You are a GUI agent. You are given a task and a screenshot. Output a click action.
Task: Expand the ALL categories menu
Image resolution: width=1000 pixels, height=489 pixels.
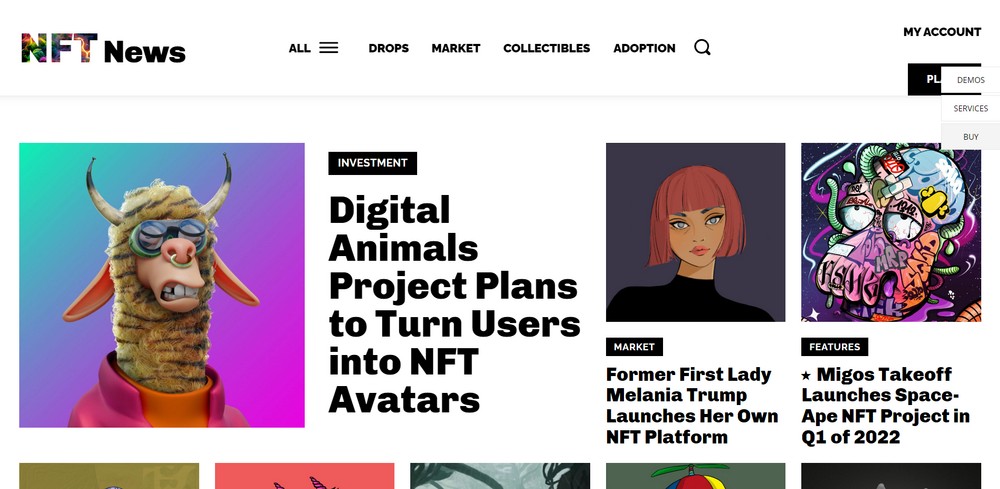300,48
